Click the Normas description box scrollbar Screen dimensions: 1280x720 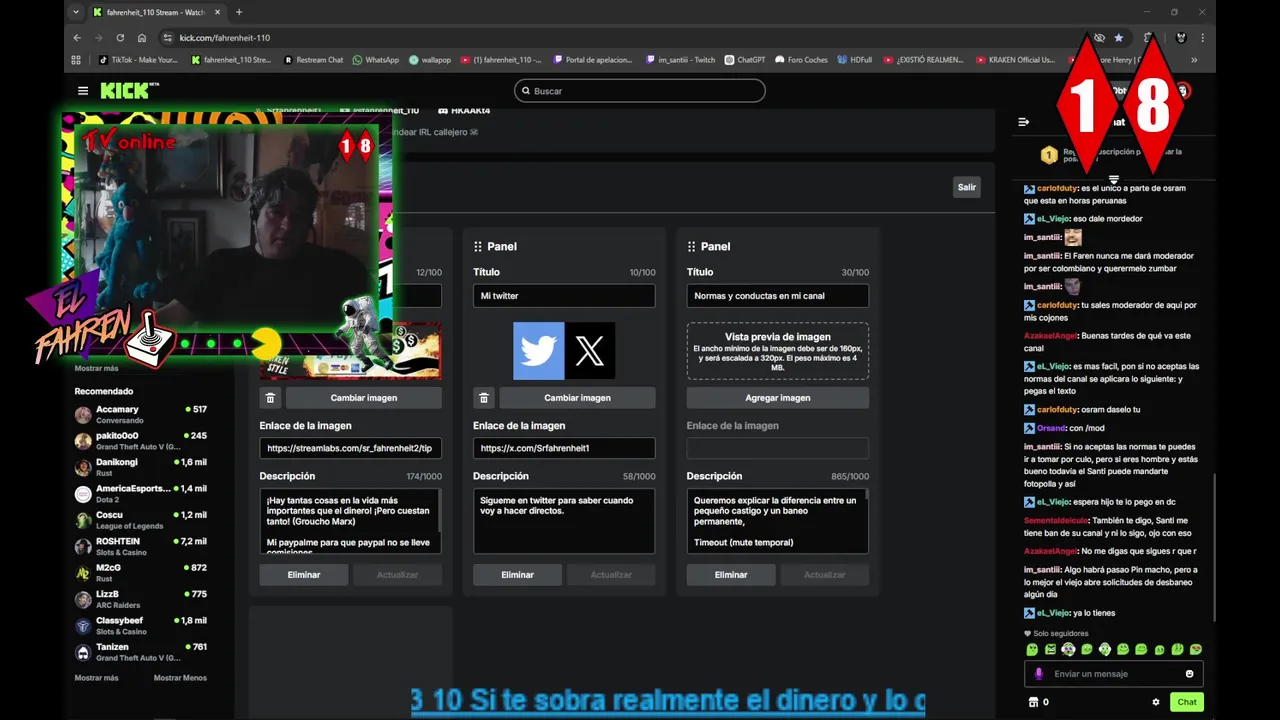pyautogui.click(x=866, y=497)
